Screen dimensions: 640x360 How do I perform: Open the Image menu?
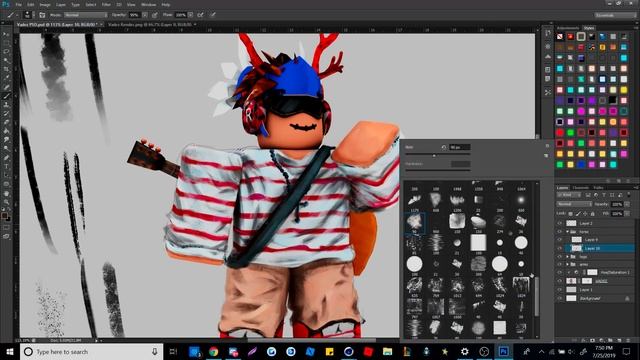tap(45, 4)
